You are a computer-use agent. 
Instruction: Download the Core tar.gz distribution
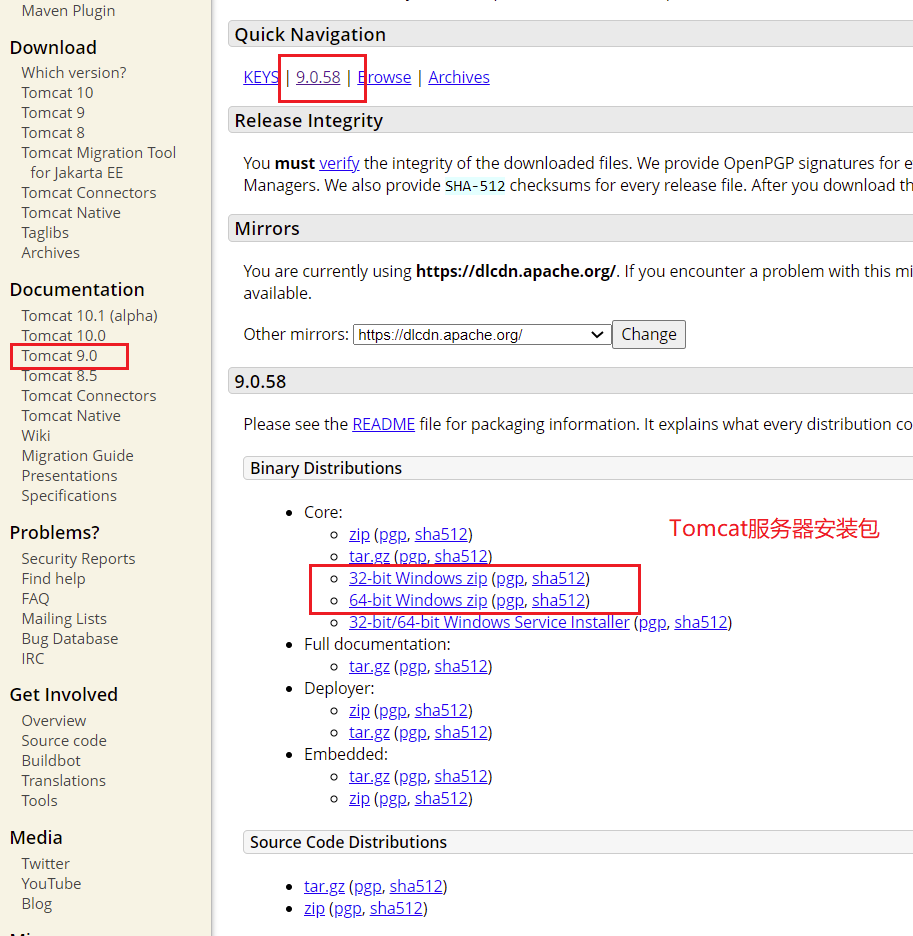tap(369, 556)
